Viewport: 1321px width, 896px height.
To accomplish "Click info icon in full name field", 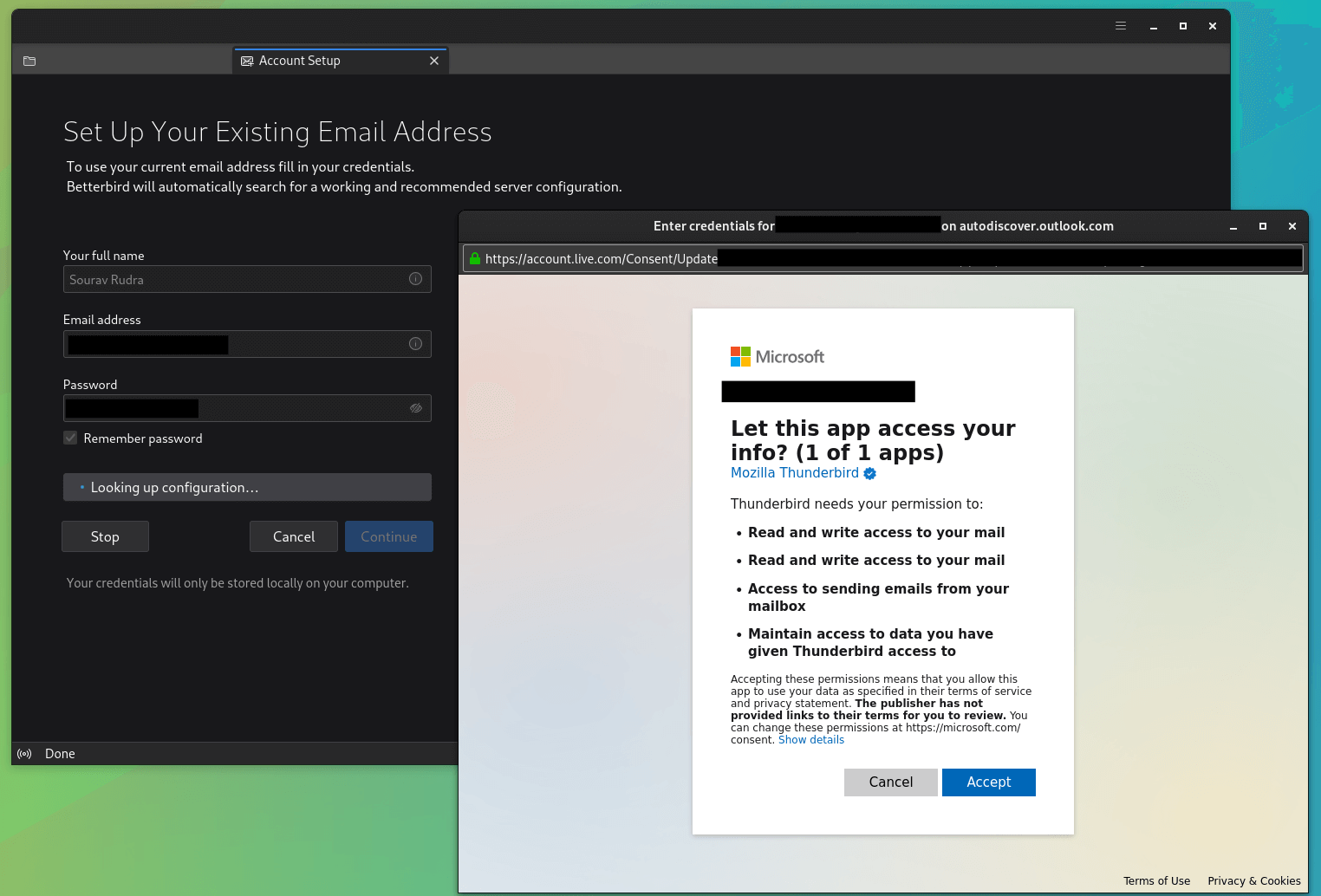I will click(415, 279).
